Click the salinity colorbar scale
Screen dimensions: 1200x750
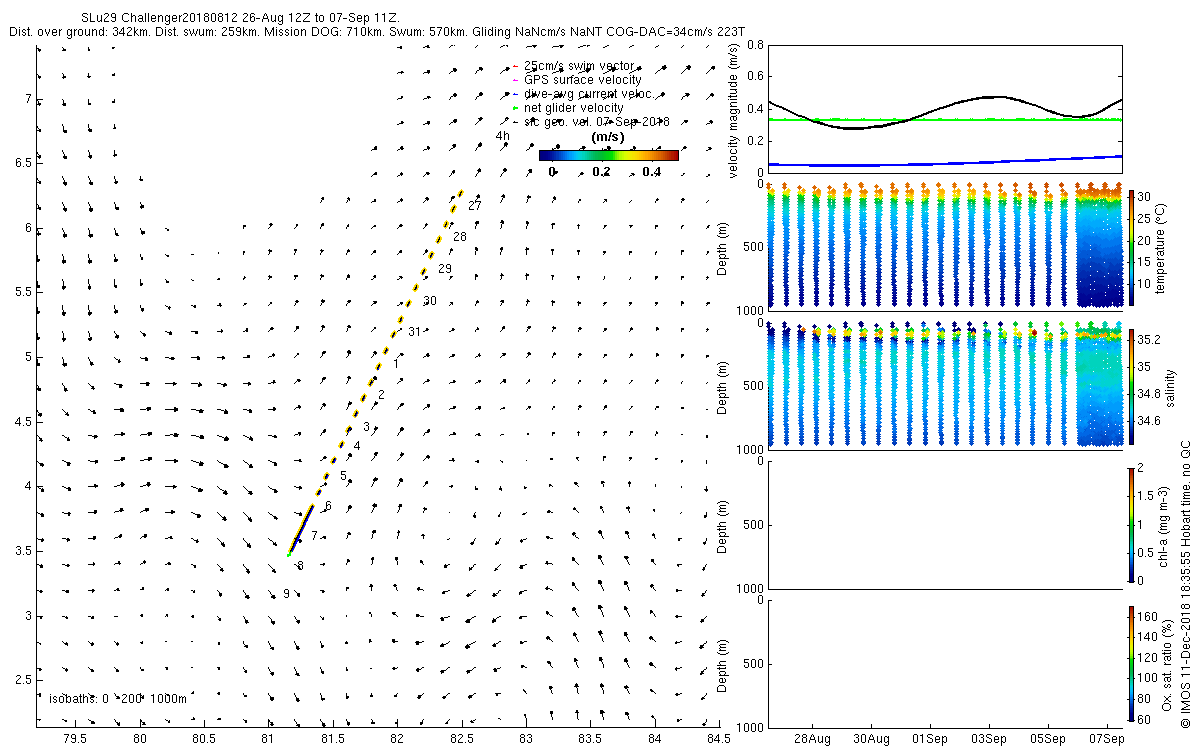[1131, 386]
